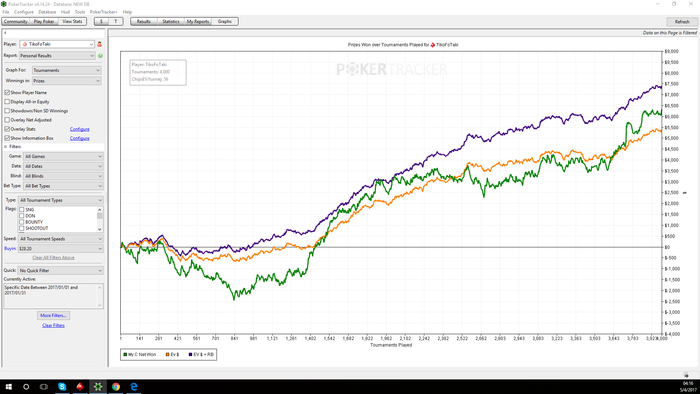Click Configure link for Overlay Stats
The image size is (700, 394).
coord(79,129)
